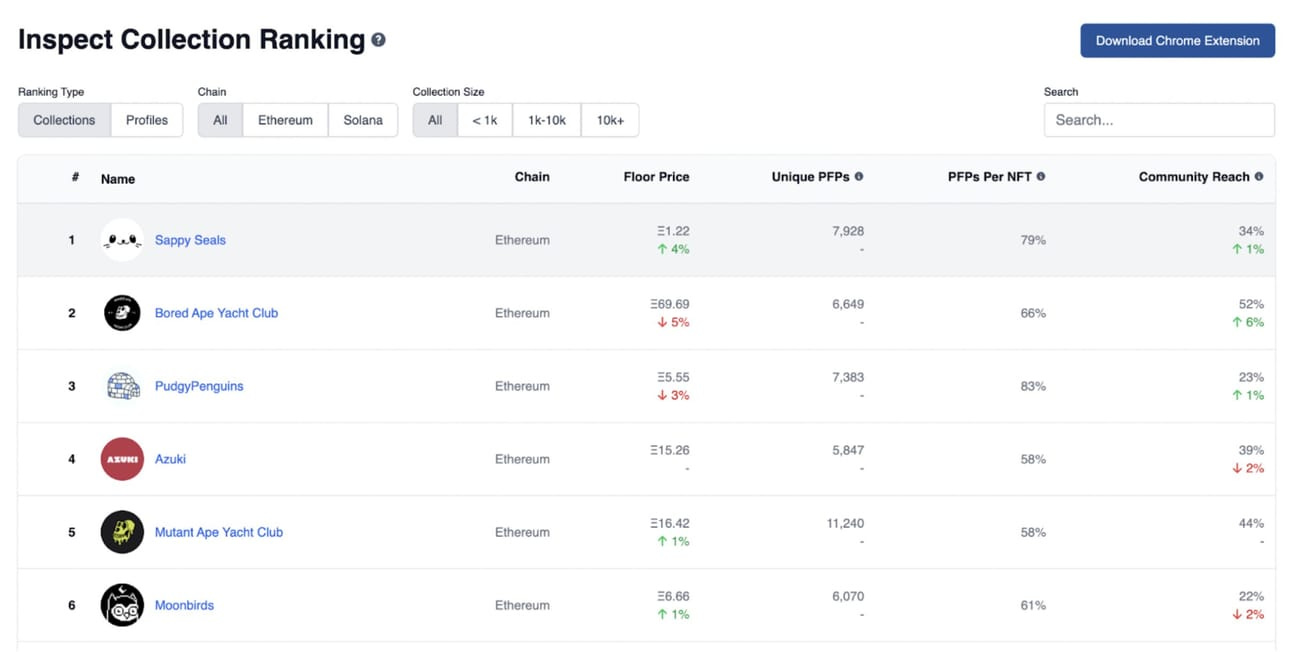Click Download Chrome Extension button
This screenshot has width=1292, height=652.
click(1177, 41)
